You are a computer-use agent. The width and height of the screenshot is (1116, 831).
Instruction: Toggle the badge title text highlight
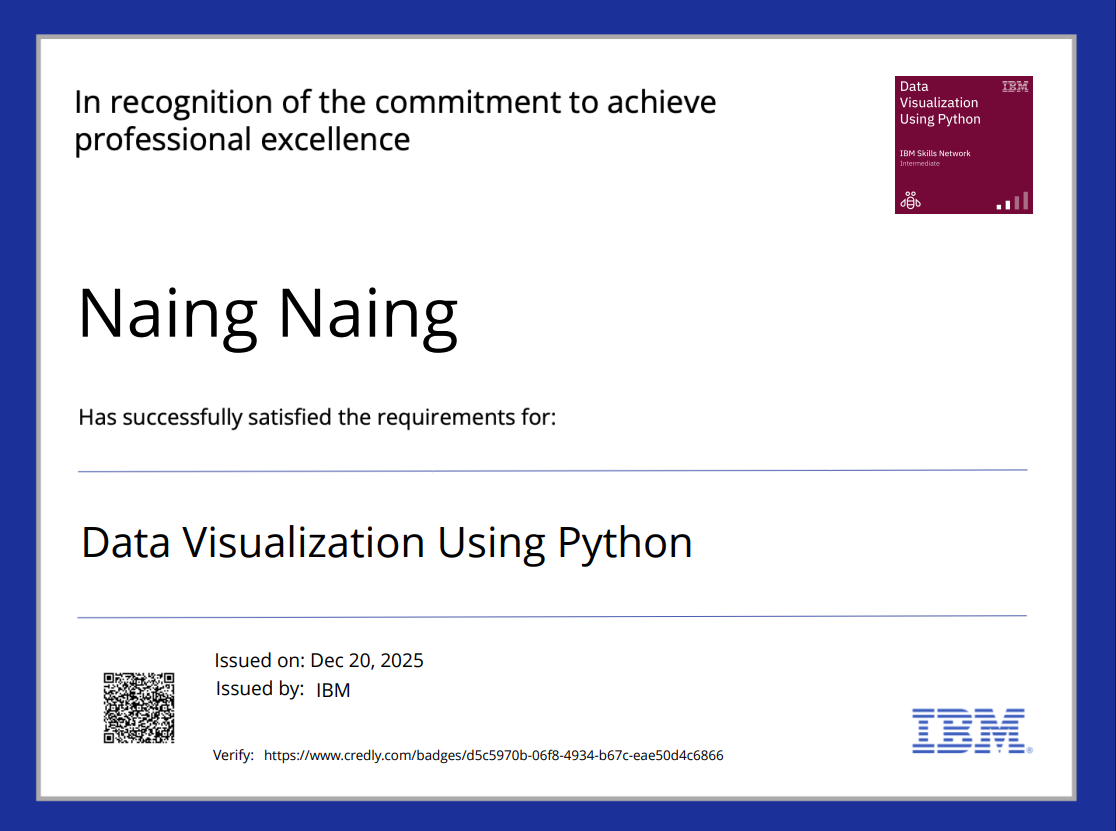coord(940,102)
